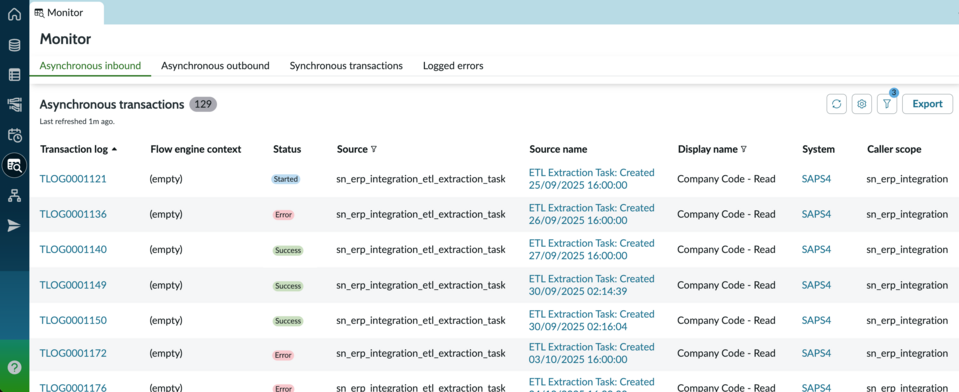Image resolution: width=959 pixels, height=392 pixels.
Task: Sort by the Flow engine context header
Action: pyautogui.click(x=196, y=149)
